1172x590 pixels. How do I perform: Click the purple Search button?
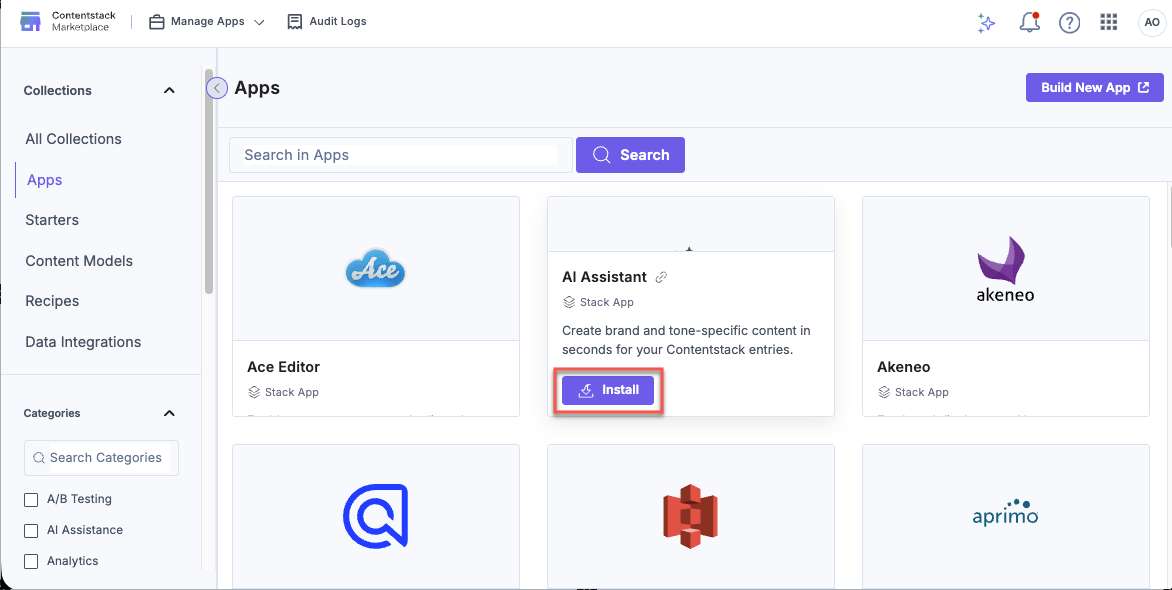[630, 155]
